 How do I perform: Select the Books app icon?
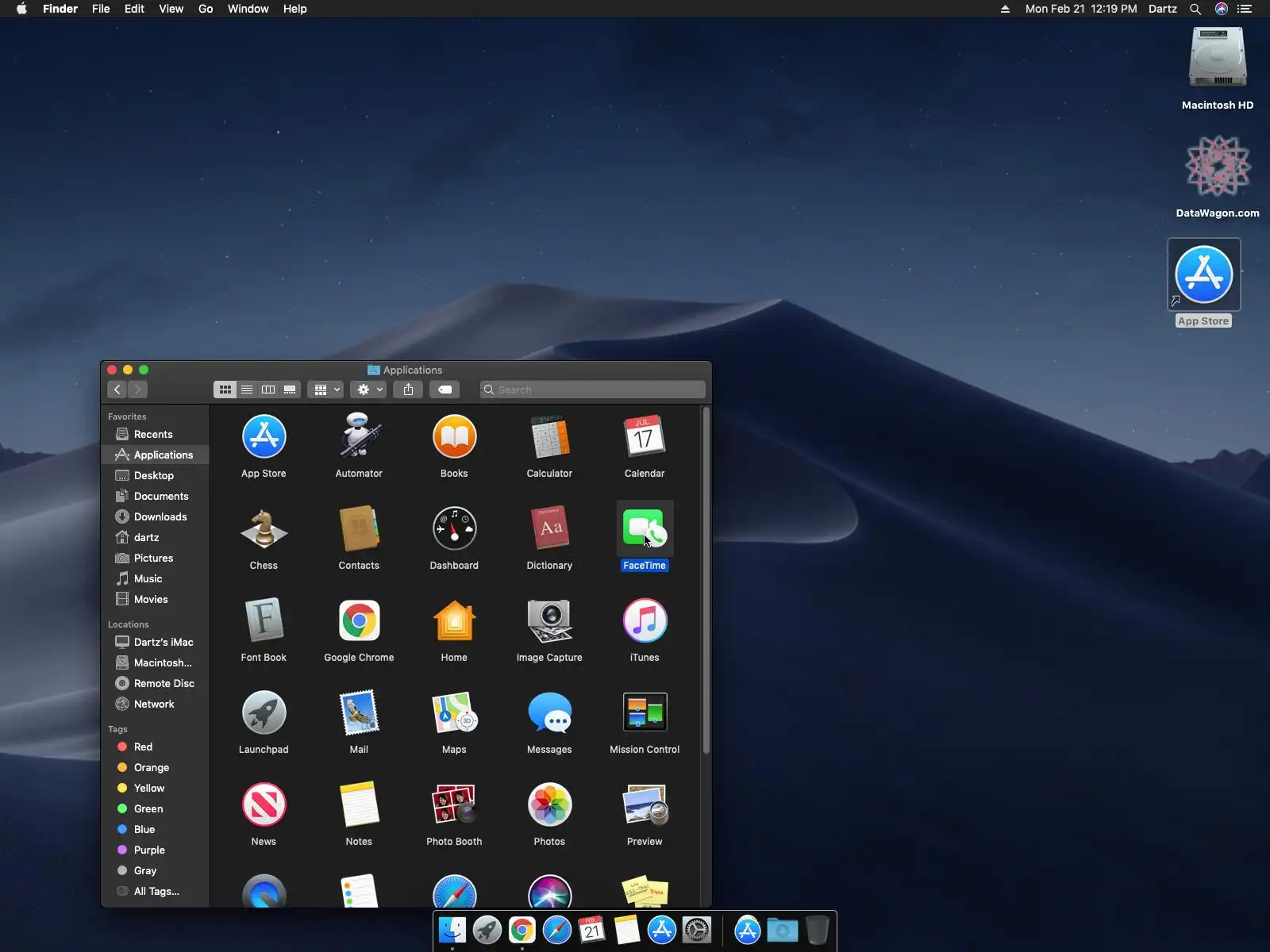tap(454, 436)
